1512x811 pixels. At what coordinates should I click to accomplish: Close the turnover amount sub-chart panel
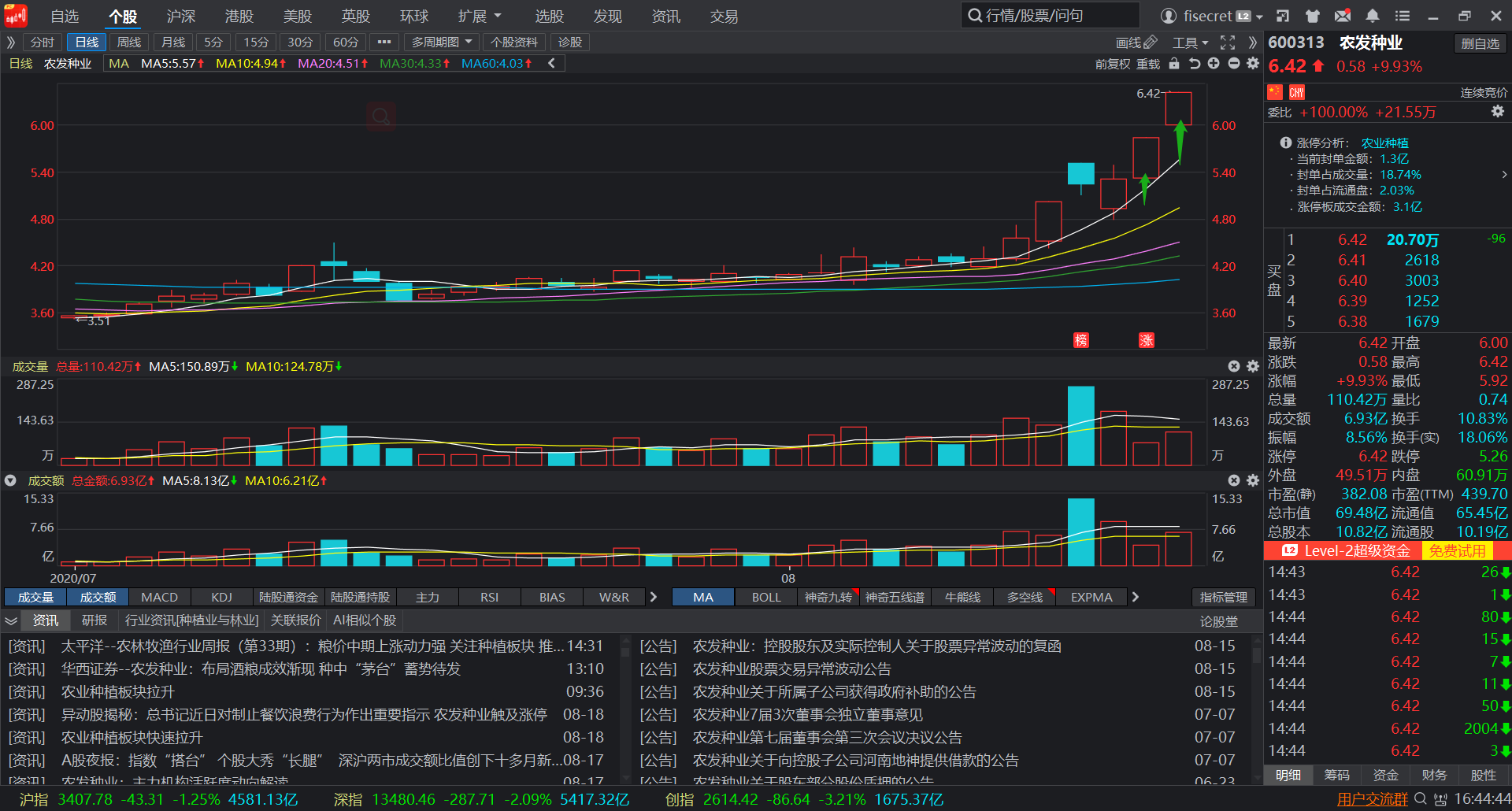(1234, 480)
